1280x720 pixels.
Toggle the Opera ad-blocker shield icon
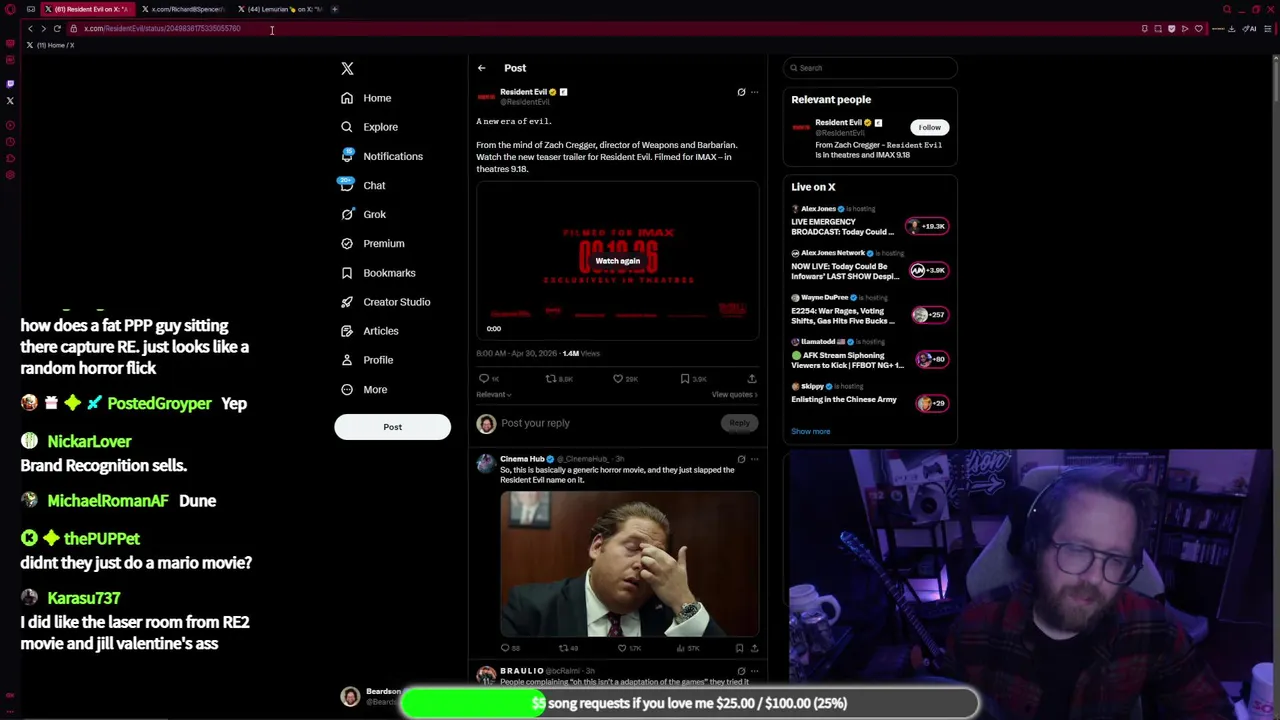[1171, 29]
